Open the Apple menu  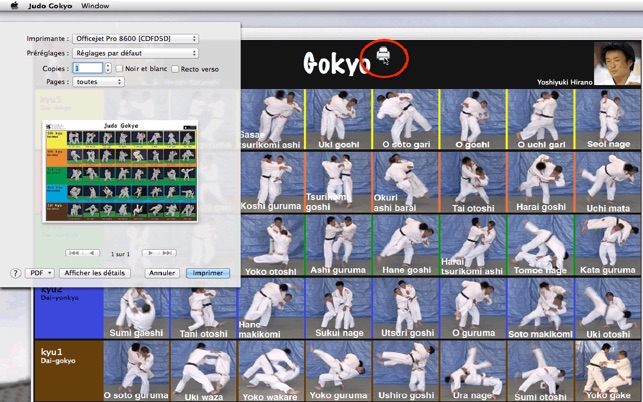(x=12, y=6)
